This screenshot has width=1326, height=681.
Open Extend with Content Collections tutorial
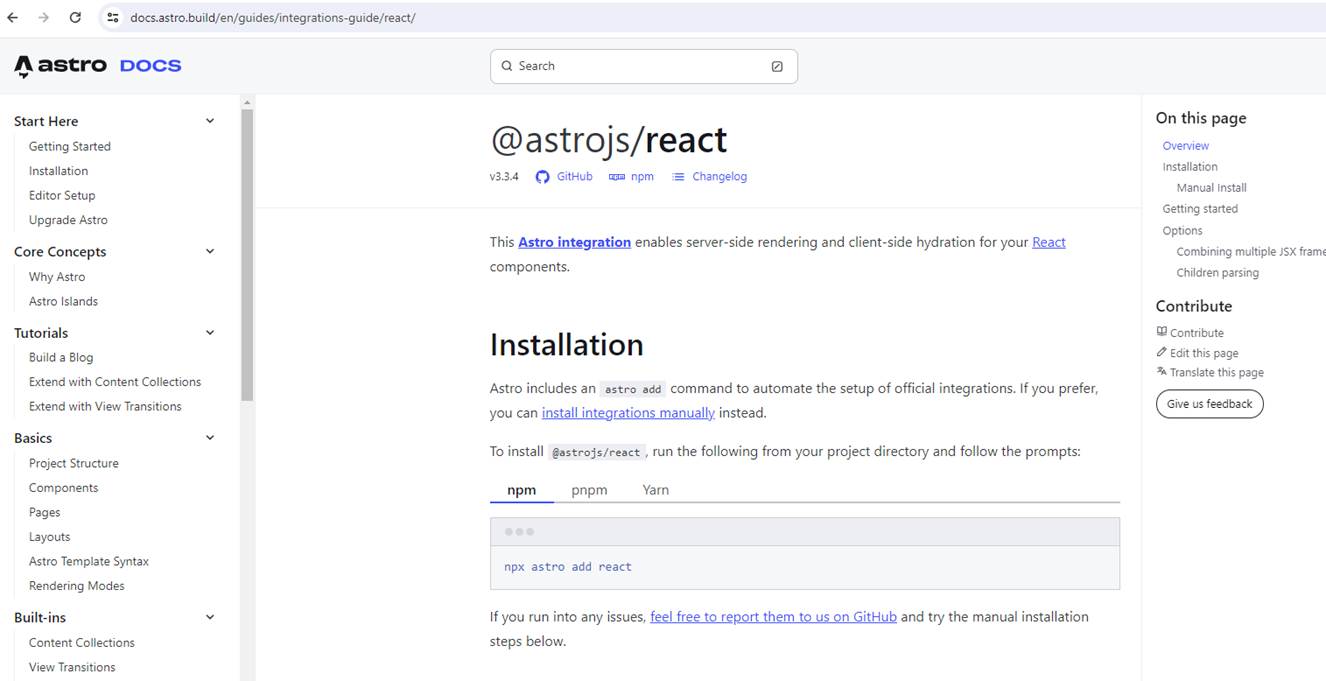click(x=115, y=382)
